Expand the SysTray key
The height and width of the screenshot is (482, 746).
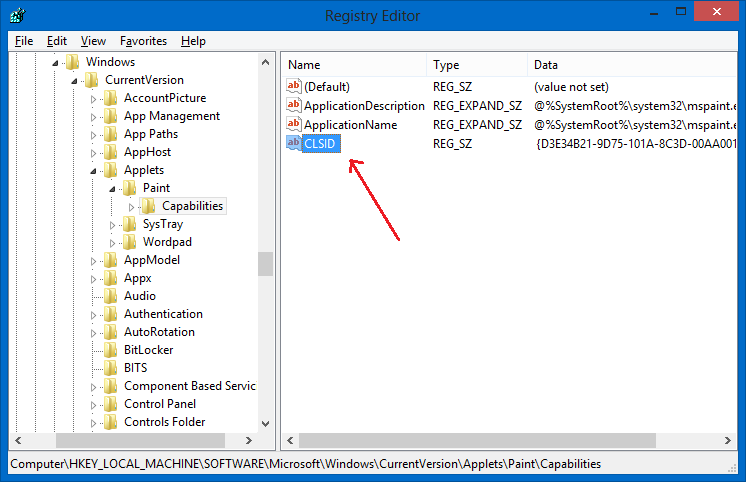112,225
